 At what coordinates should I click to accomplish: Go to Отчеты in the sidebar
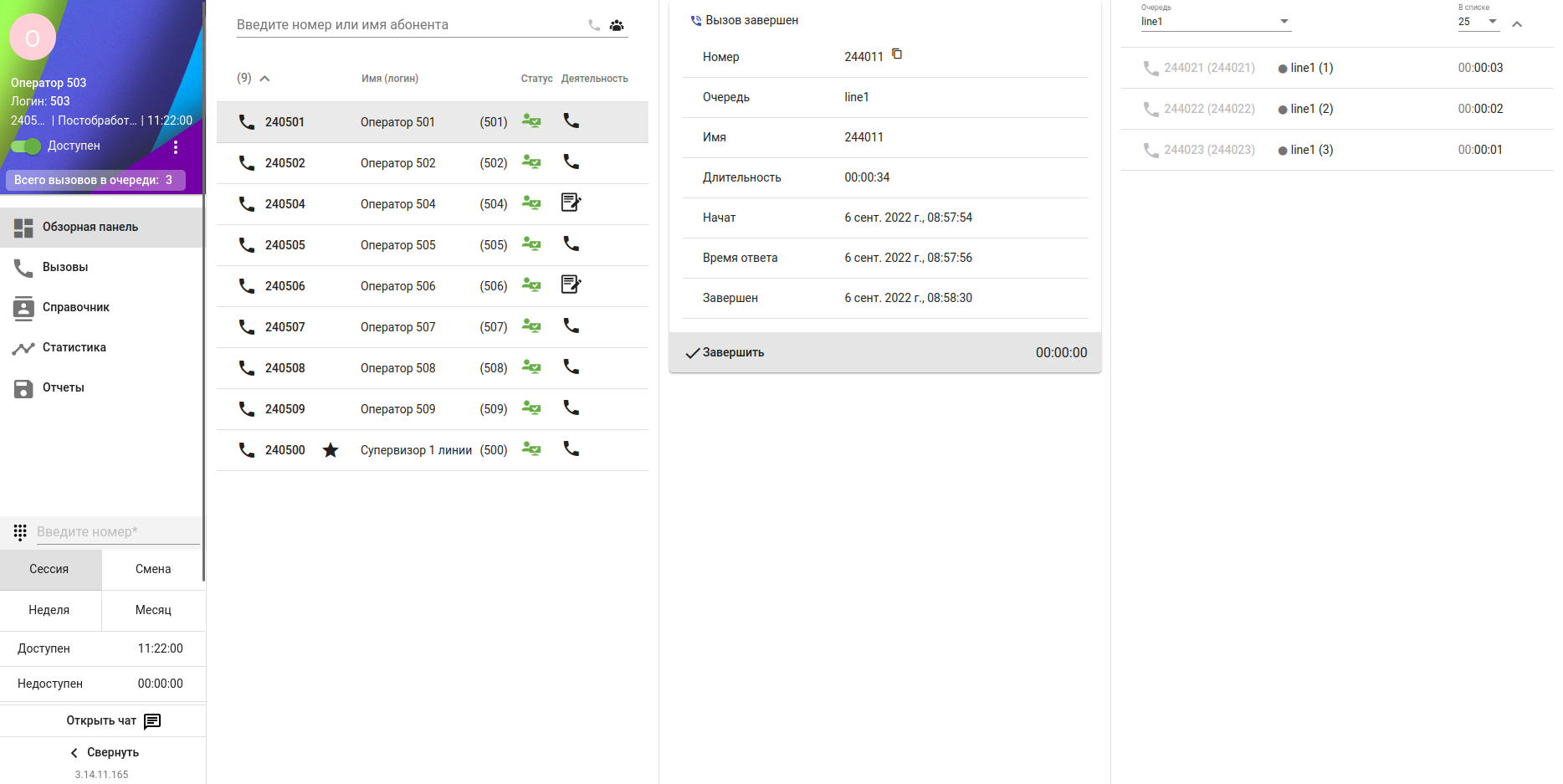[63, 387]
